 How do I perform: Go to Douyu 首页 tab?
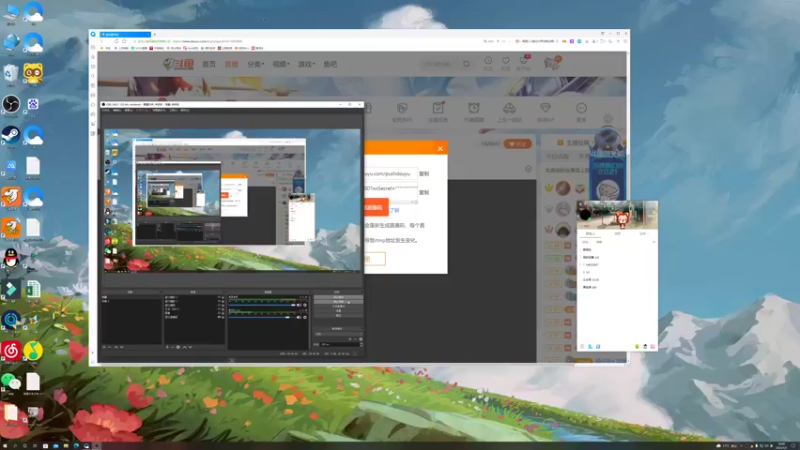pos(209,64)
